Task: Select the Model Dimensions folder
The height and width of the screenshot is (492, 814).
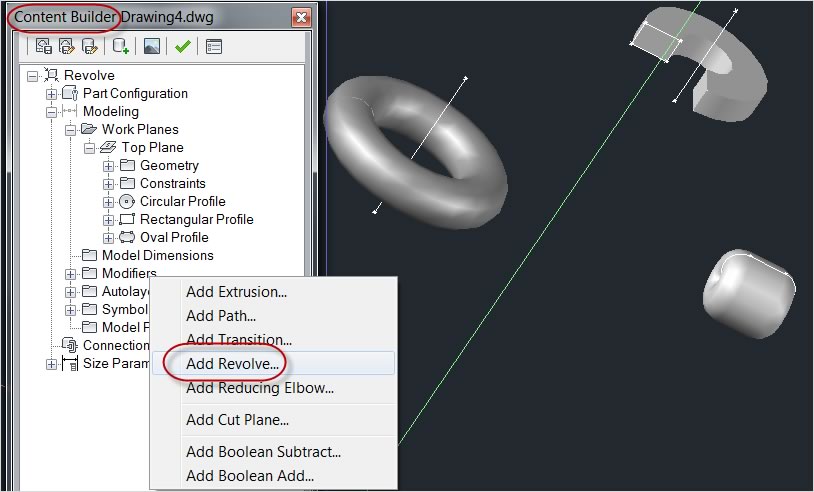Action: [157, 255]
